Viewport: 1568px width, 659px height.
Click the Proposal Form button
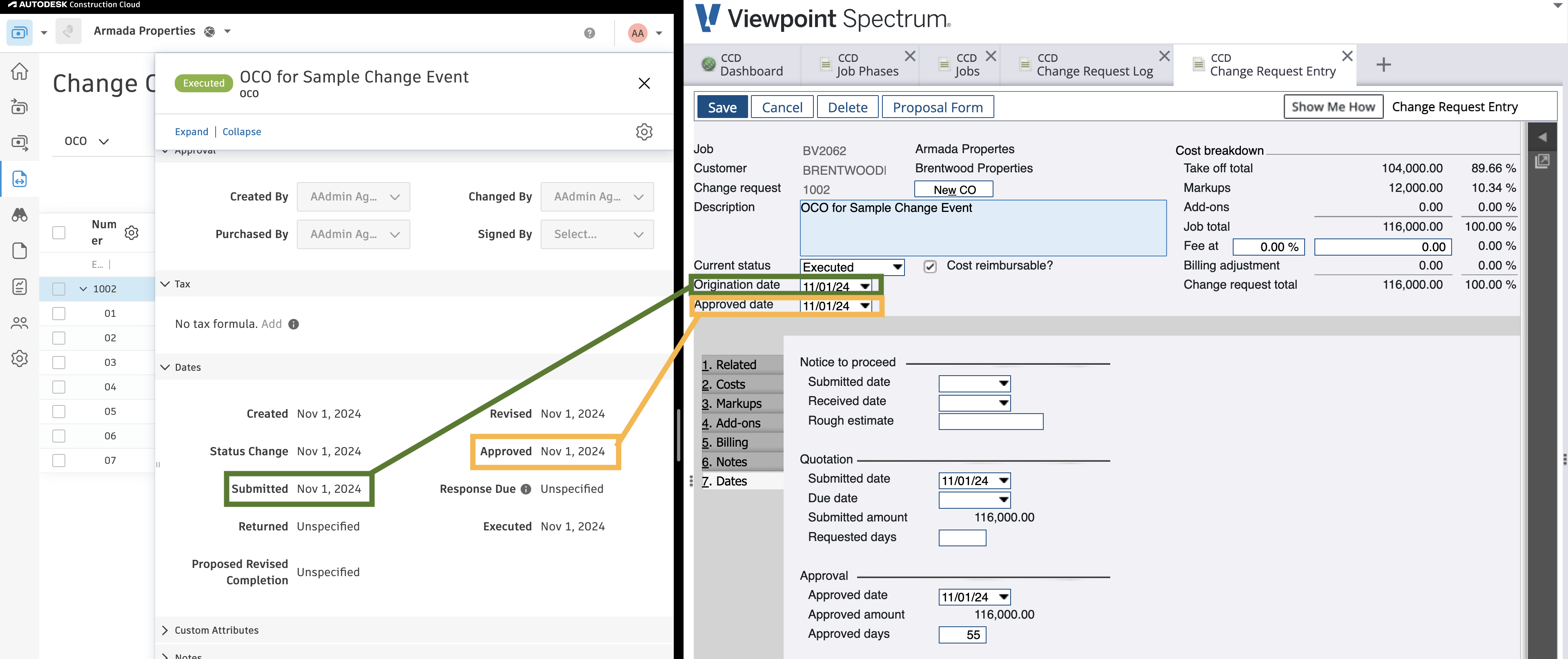click(937, 106)
